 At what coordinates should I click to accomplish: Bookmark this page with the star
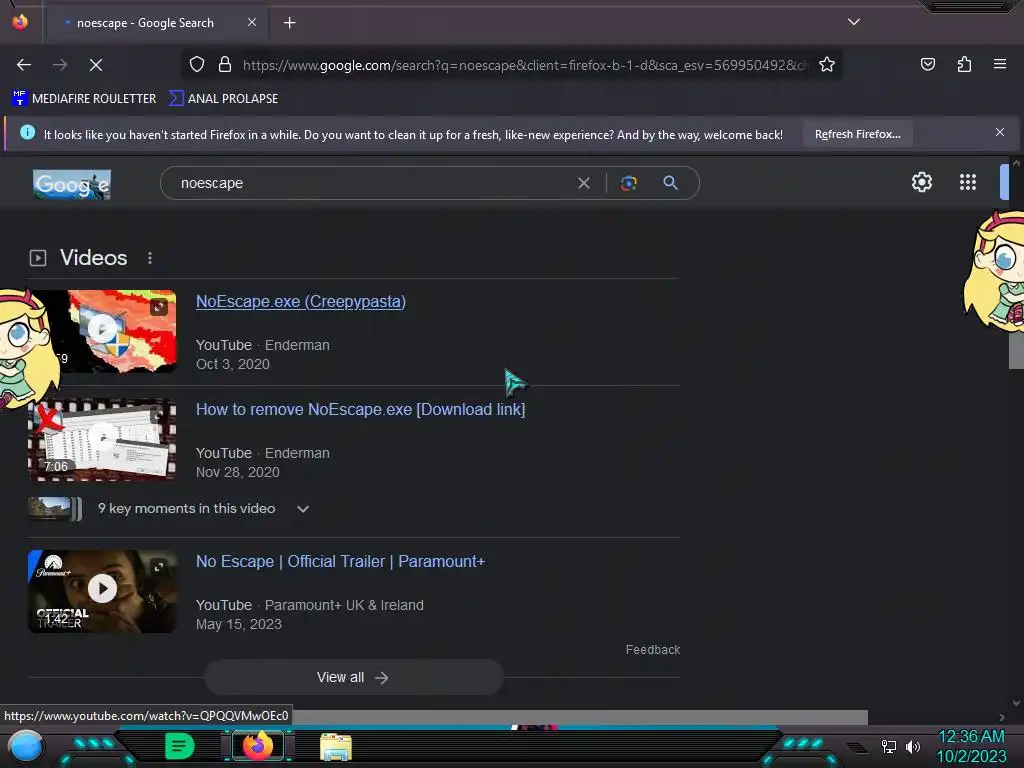pyautogui.click(x=827, y=65)
